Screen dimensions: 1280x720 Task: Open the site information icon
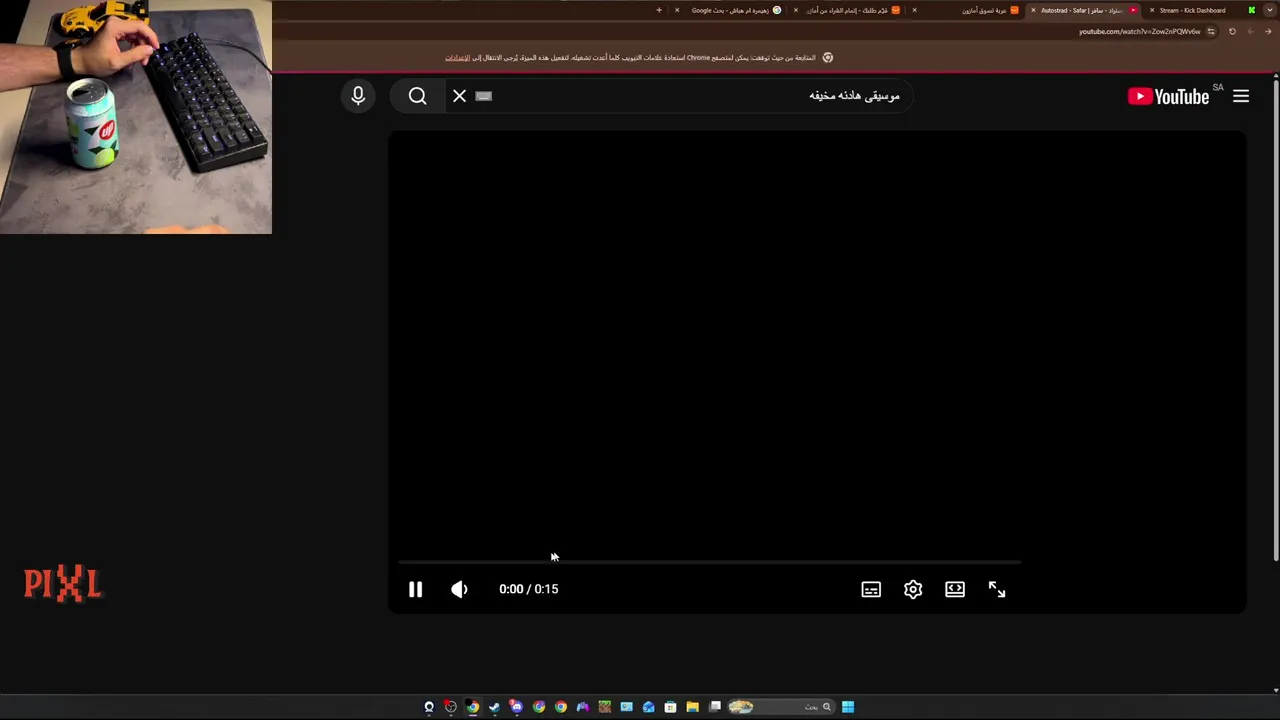(1211, 31)
